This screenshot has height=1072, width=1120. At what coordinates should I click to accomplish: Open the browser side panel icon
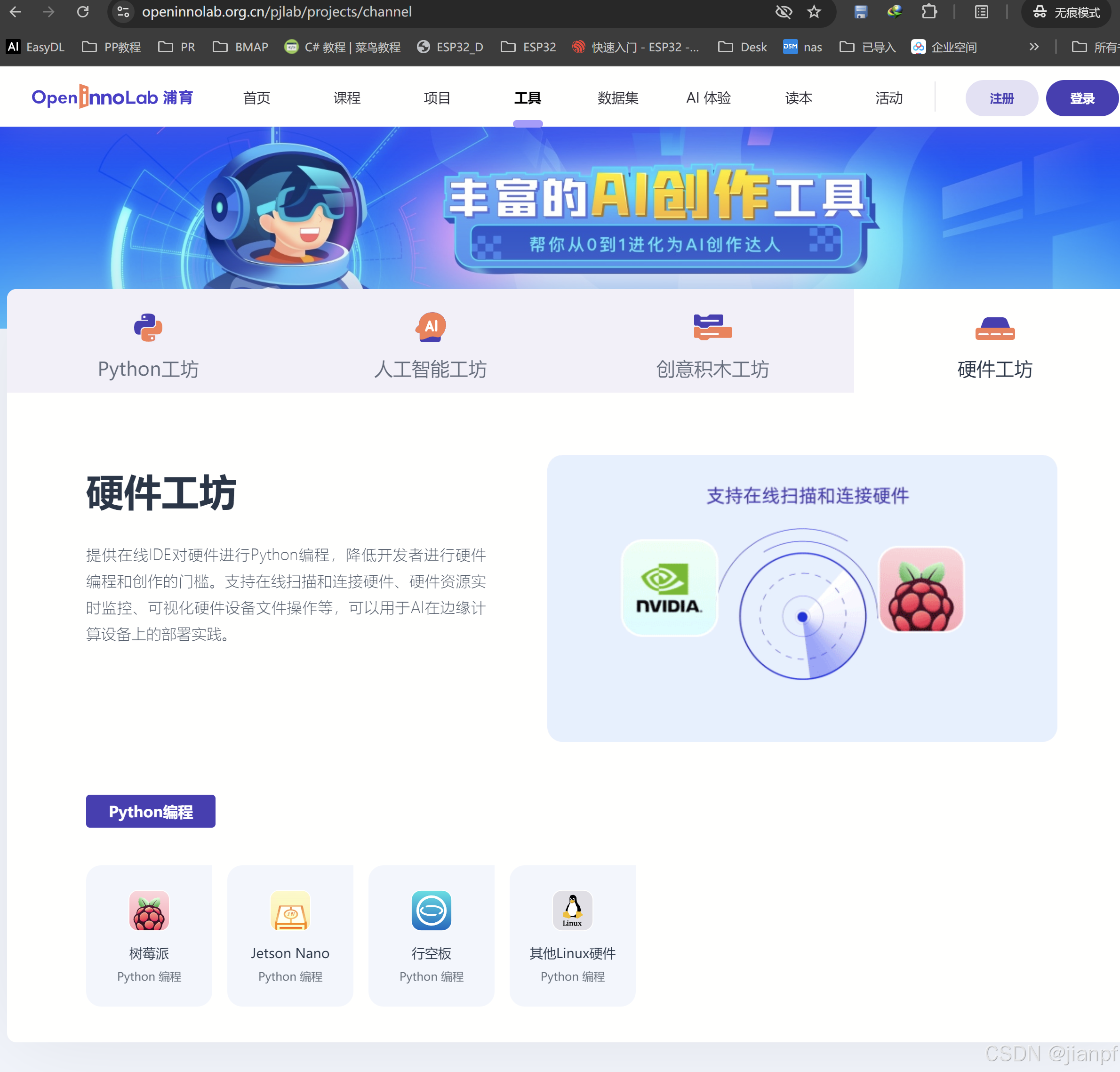(981, 12)
